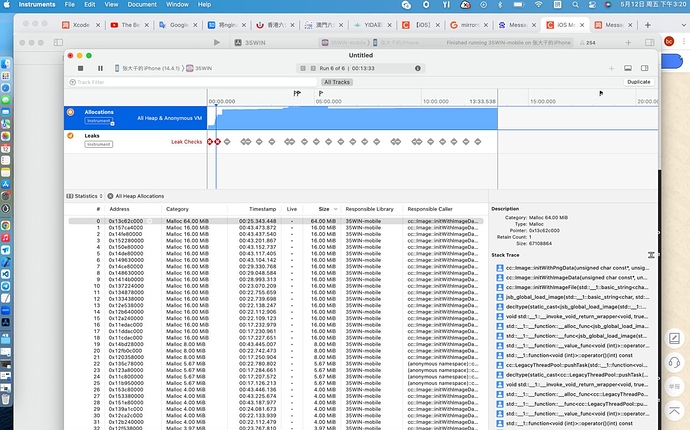
Task: Select row with timestamp 00:29.330.768
Action: 275,266
